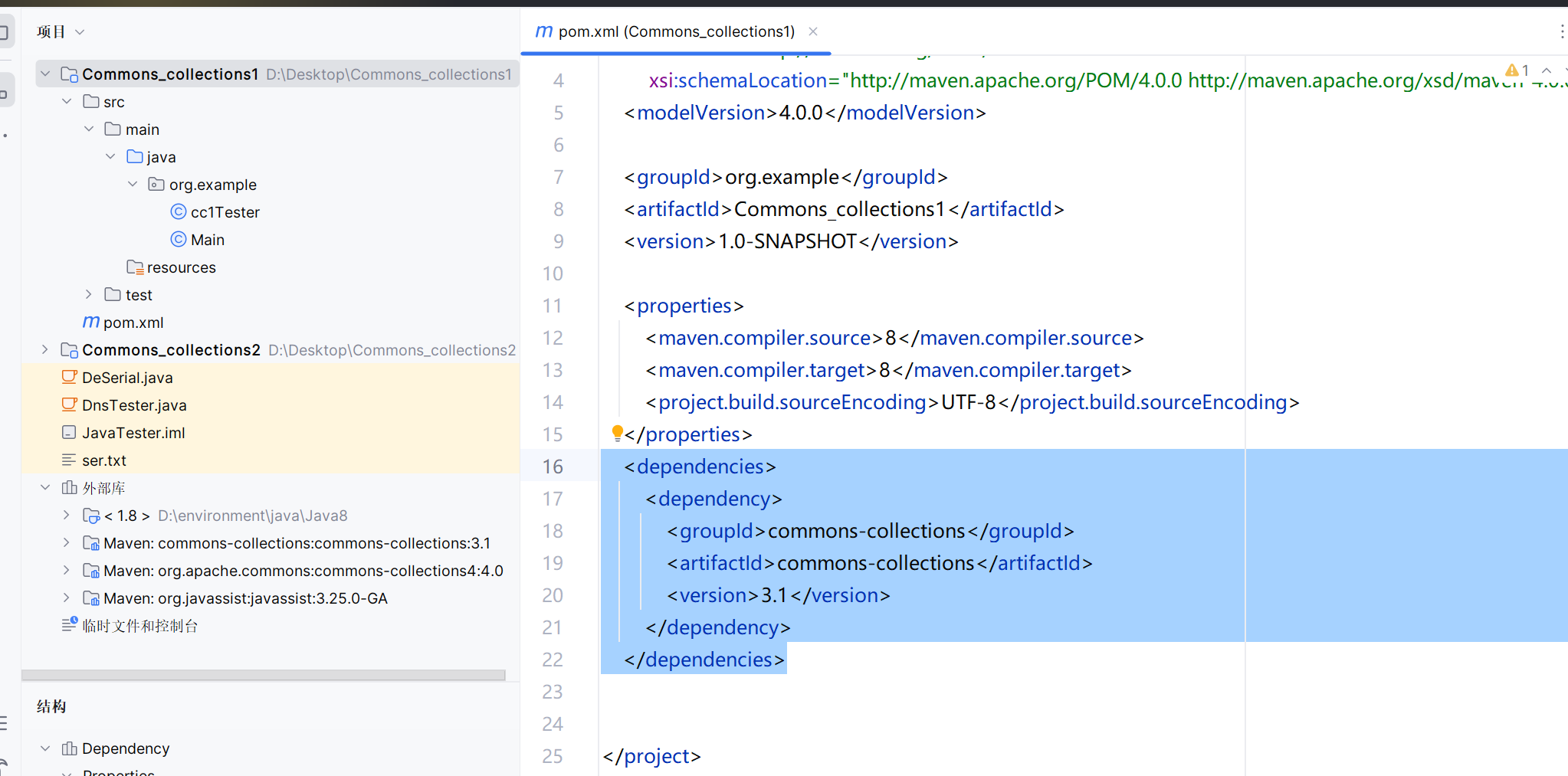Collapse the Commons_collections1 project node
Viewport: 1568px width, 776px height.
click(45, 74)
